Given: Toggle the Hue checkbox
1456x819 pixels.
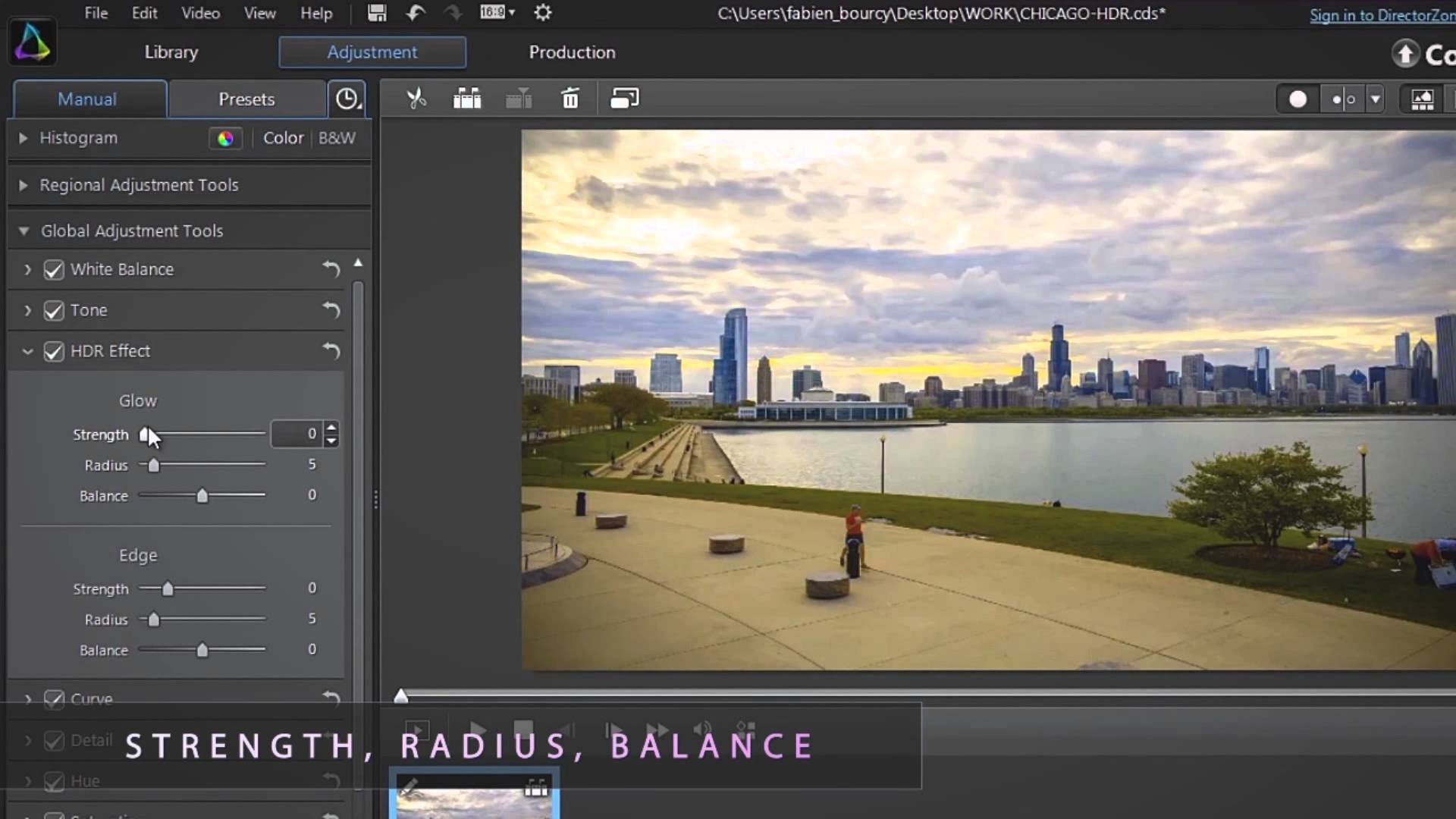Looking at the screenshot, I should coord(54,781).
